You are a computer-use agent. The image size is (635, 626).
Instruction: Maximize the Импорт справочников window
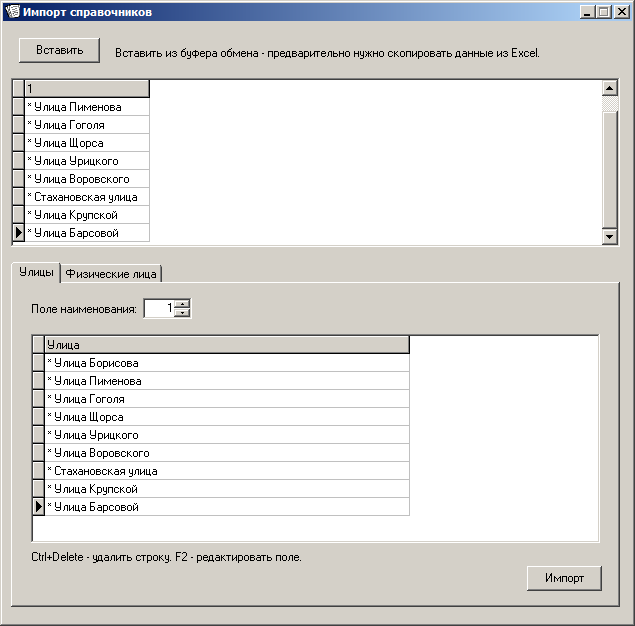pos(603,12)
